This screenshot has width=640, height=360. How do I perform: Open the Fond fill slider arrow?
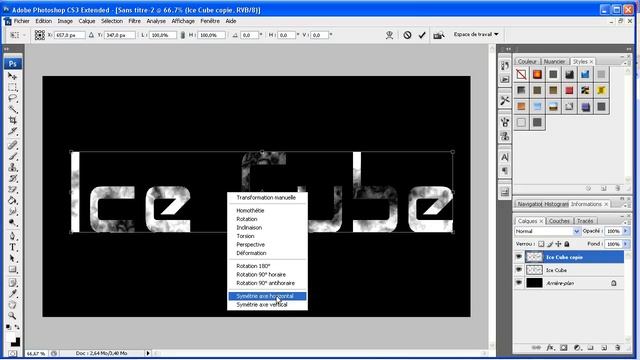[626, 244]
